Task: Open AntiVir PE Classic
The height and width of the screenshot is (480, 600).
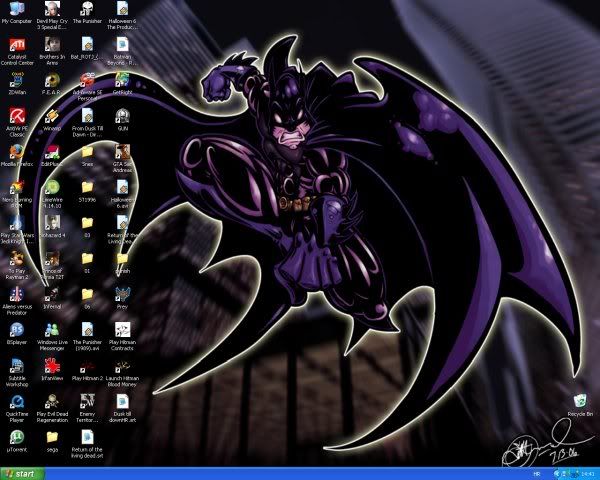Action: click(x=17, y=122)
